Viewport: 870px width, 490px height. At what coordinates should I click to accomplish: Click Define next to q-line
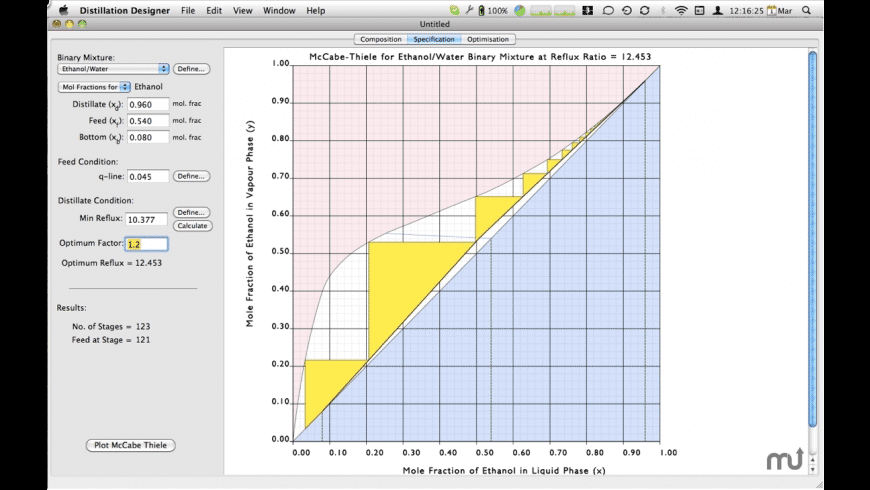pyautogui.click(x=191, y=176)
